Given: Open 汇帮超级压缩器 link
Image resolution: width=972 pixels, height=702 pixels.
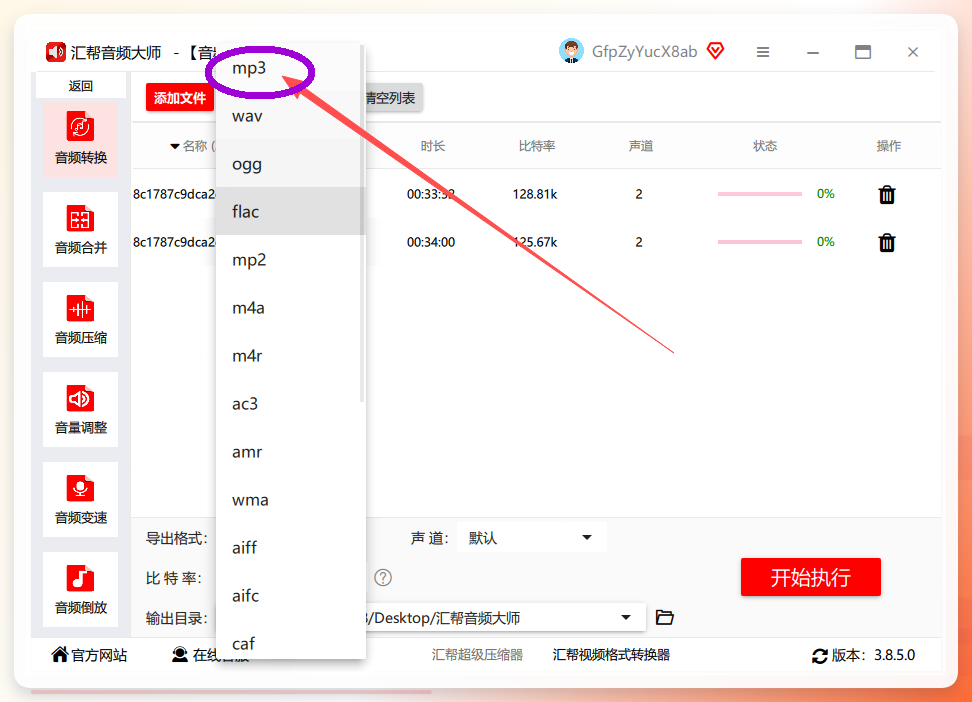Looking at the screenshot, I should [x=477, y=655].
